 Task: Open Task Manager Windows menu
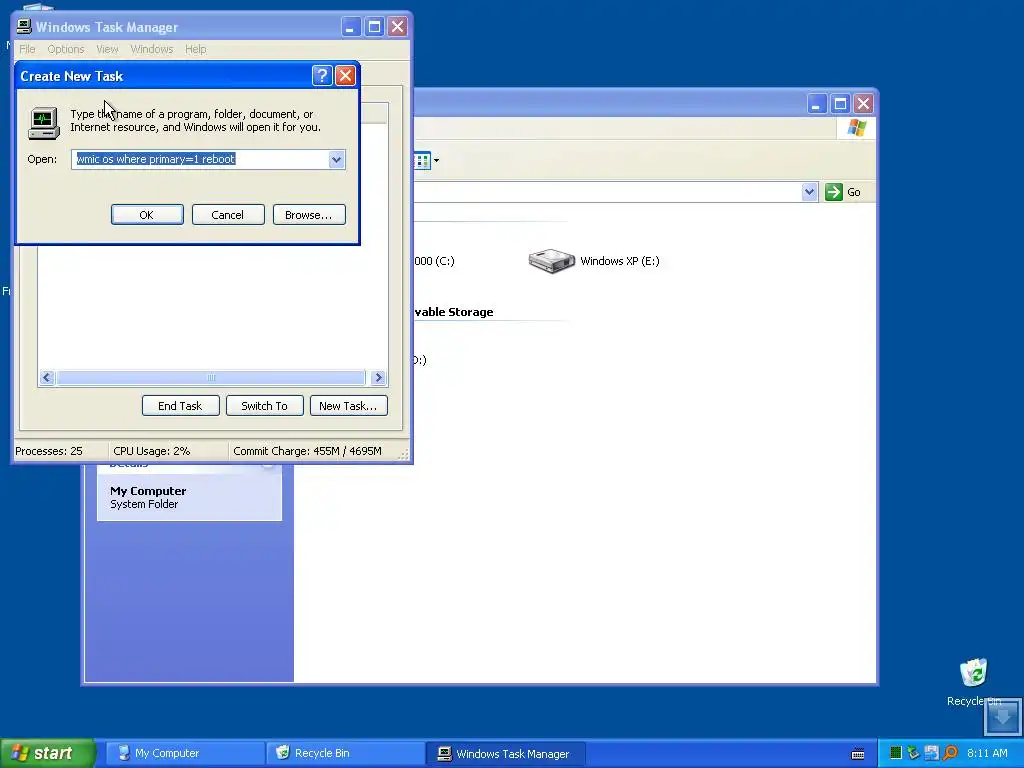152,49
